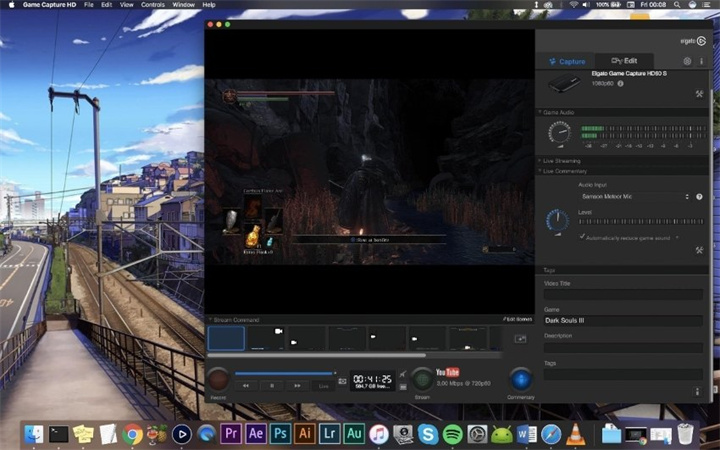Open the info icon beside preferences gear

coord(701,61)
